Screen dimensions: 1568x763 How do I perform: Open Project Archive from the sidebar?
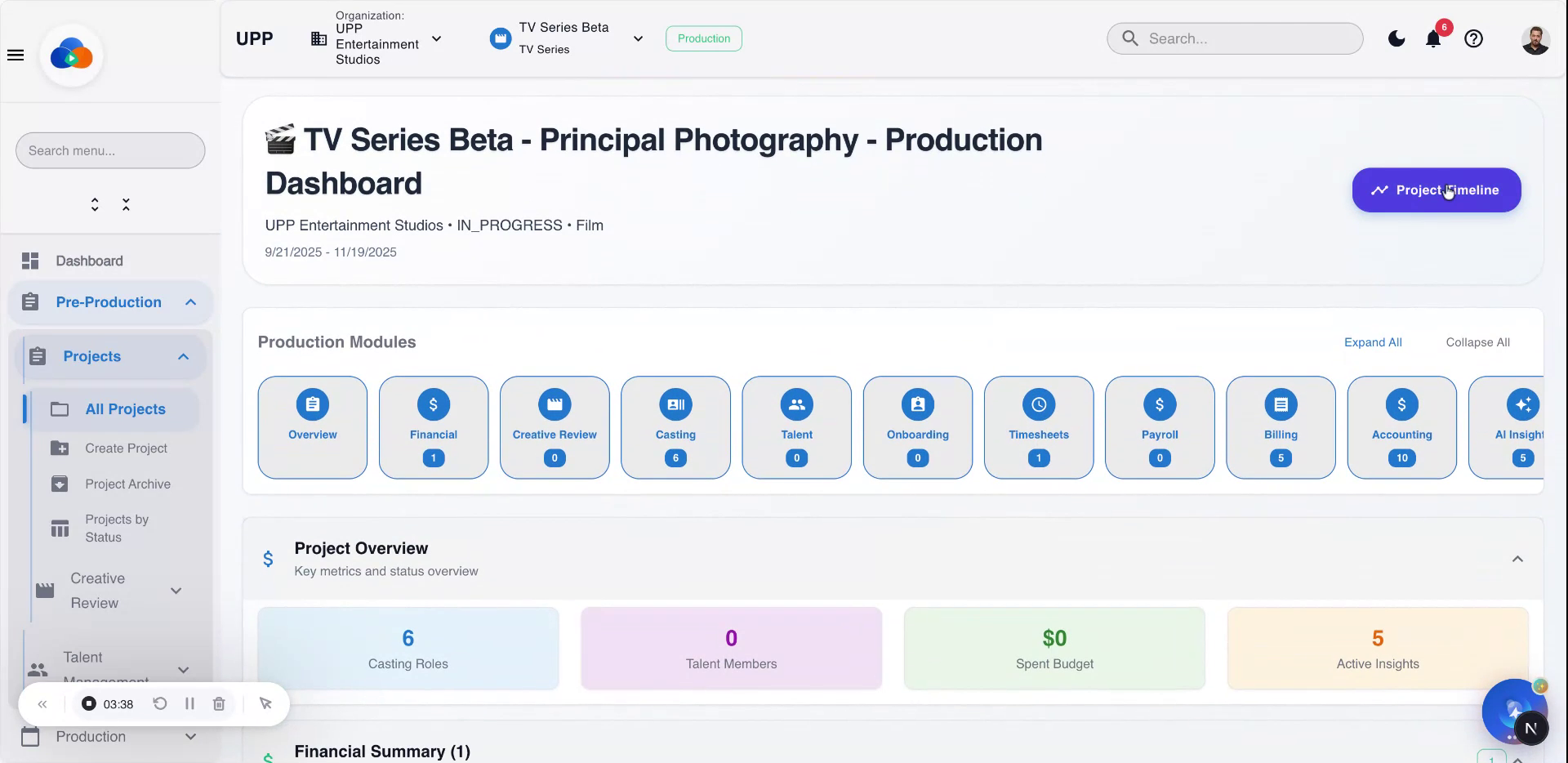127,484
